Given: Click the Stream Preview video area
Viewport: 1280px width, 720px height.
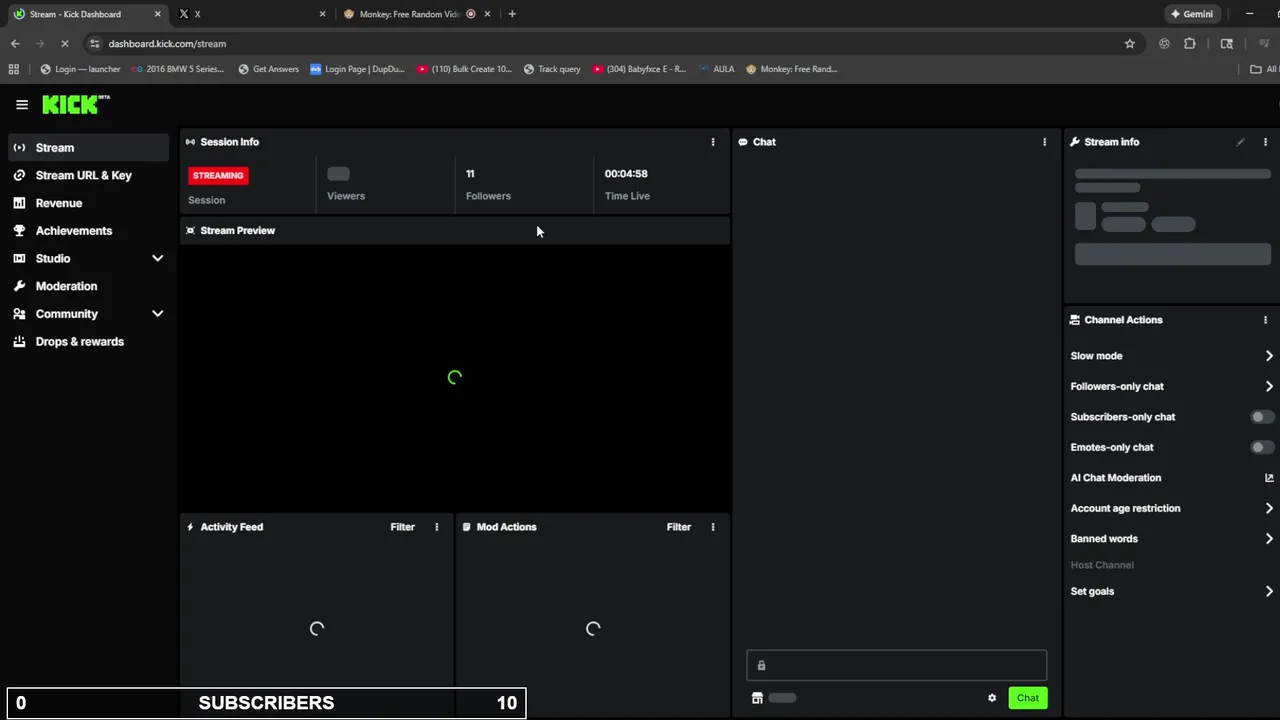Looking at the screenshot, I should point(455,378).
